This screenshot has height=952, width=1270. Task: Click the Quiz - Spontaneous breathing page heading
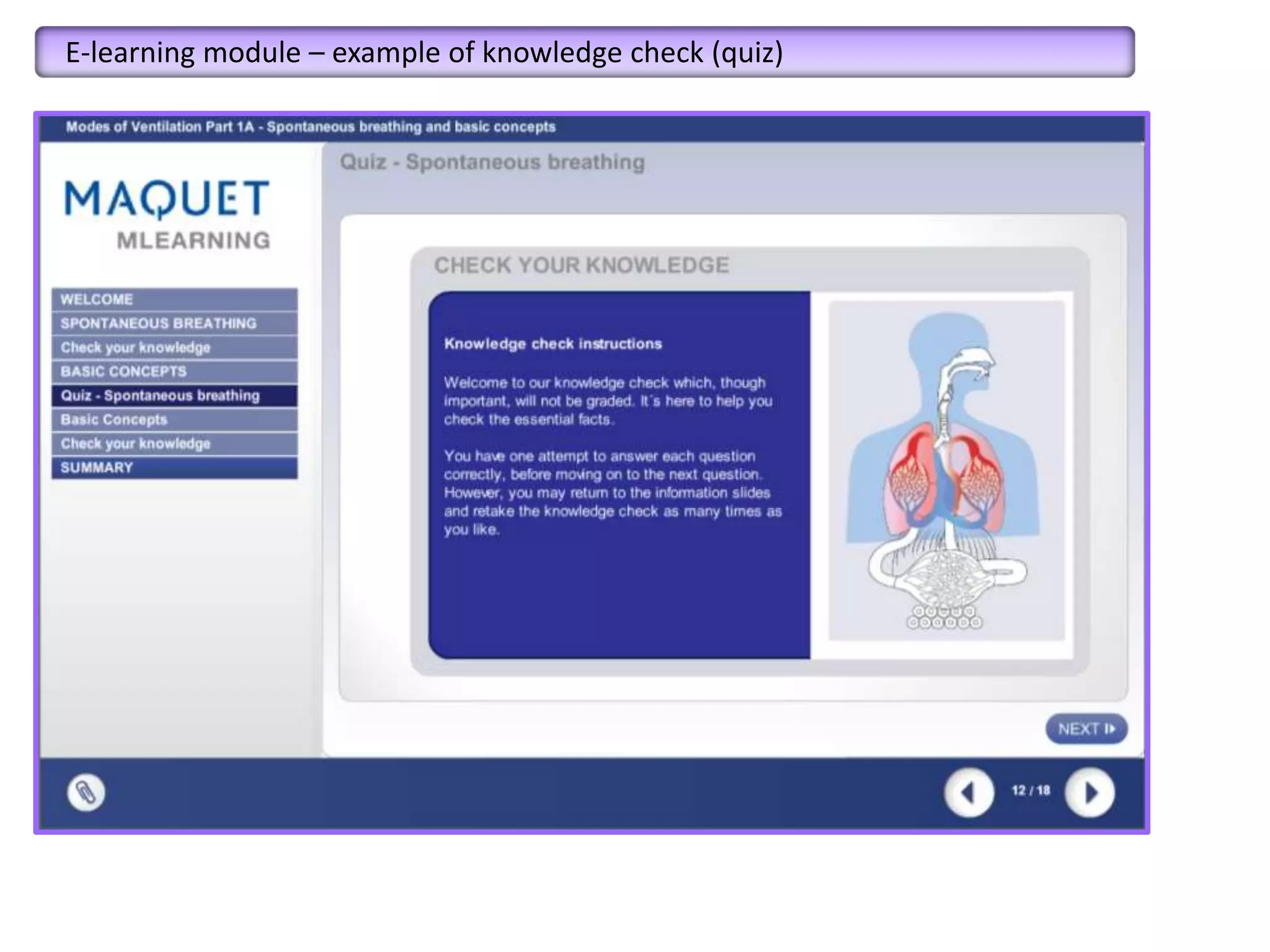[492, 162]
